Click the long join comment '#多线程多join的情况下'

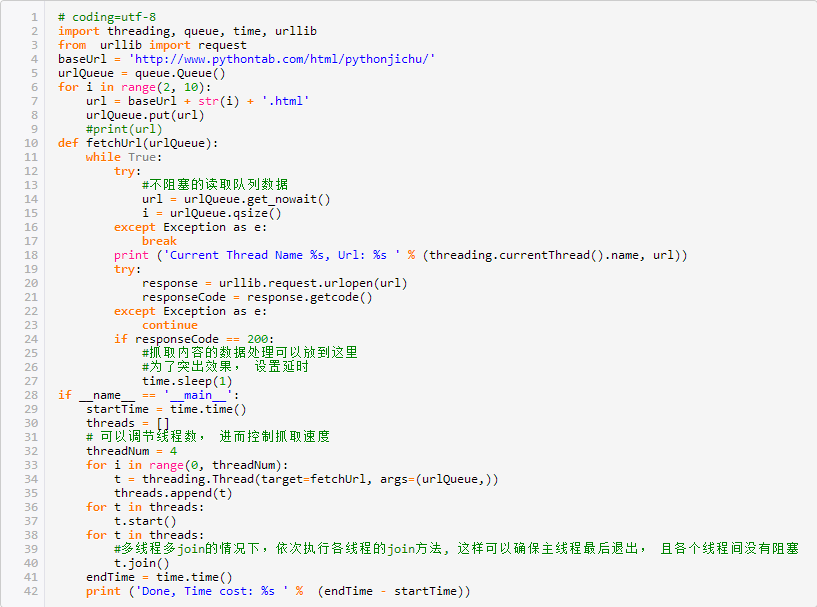pyautogui.click(x=456, y=549)
